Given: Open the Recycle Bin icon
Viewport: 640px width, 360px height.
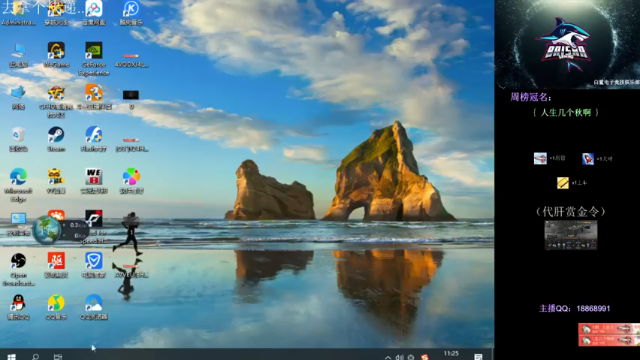Looking at the screenshot, I should pos(18,139).
